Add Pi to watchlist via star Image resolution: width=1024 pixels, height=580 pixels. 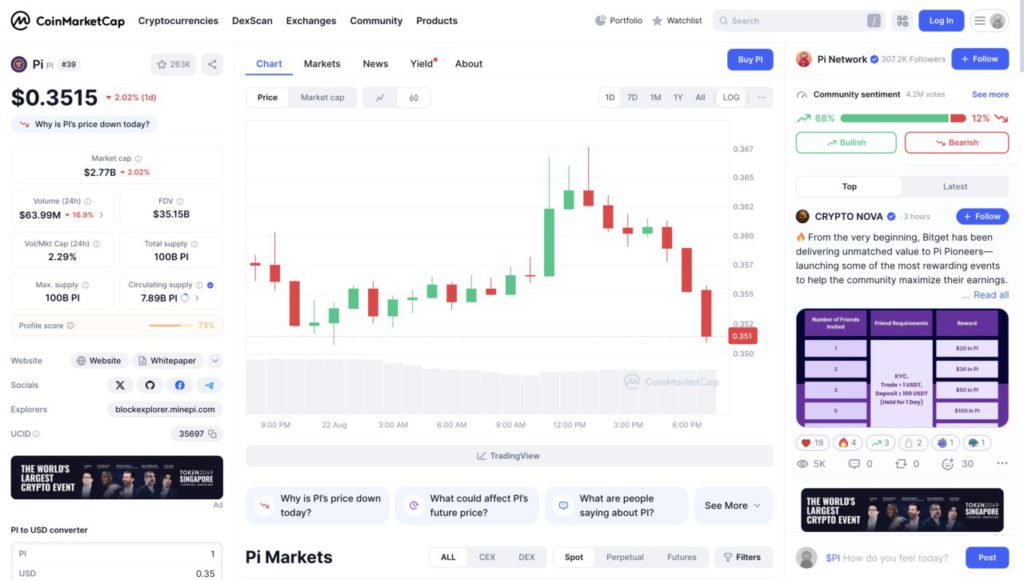click(x=173, y=64)
